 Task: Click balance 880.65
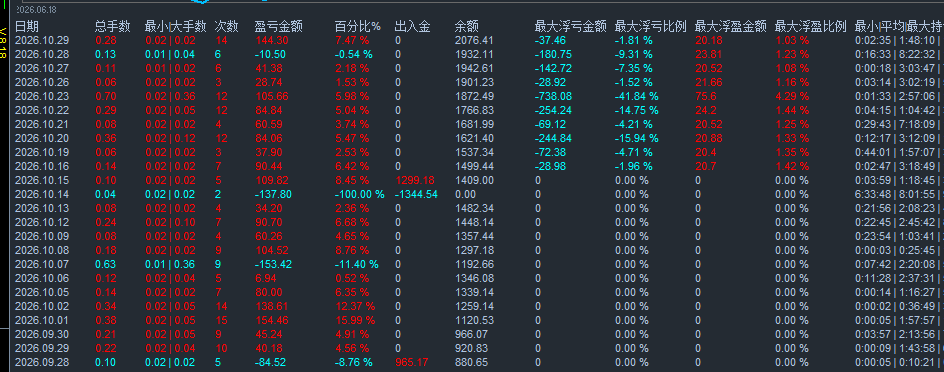[471, 362]
